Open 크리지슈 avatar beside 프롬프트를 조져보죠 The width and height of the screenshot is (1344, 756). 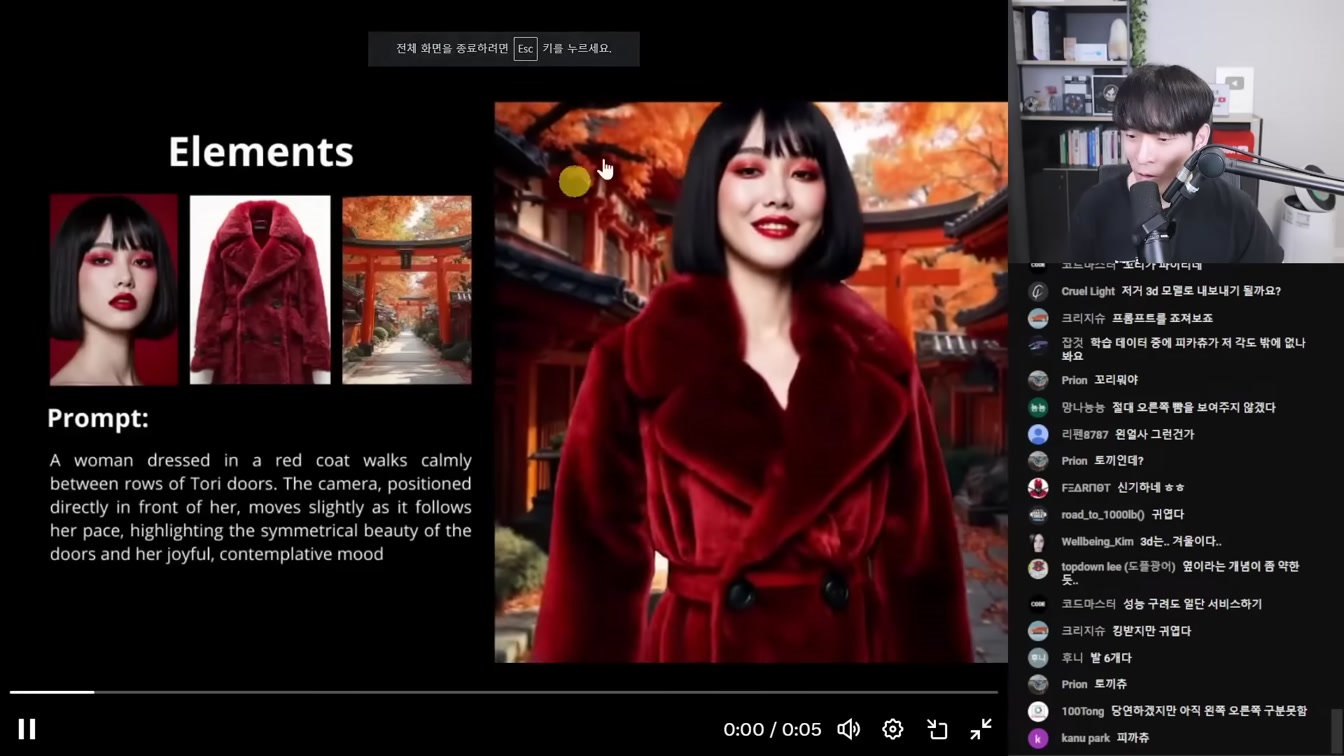pyautogui.click(x=1038, y=318)
